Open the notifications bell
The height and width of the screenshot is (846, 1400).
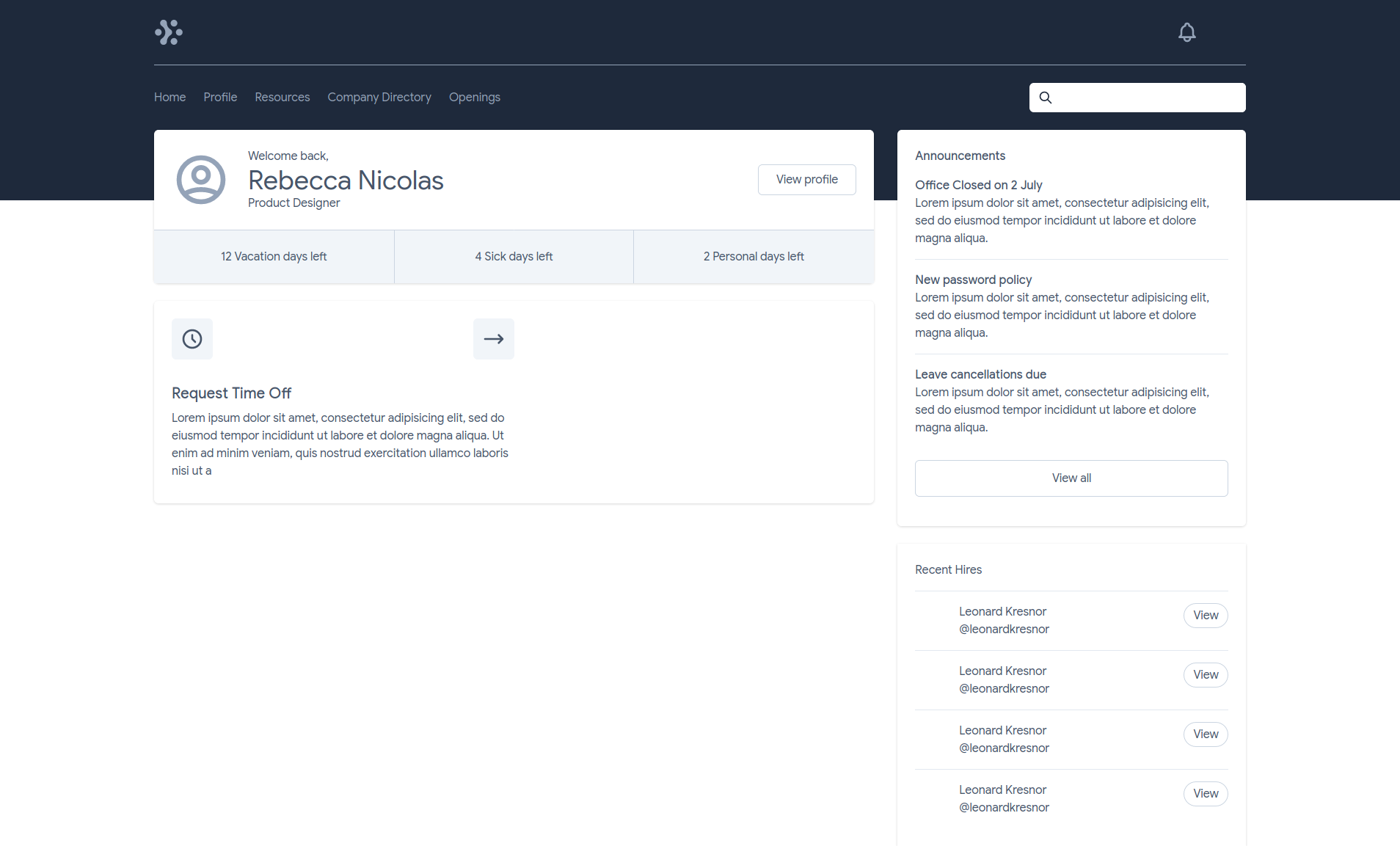click(x=1186, y=32)
